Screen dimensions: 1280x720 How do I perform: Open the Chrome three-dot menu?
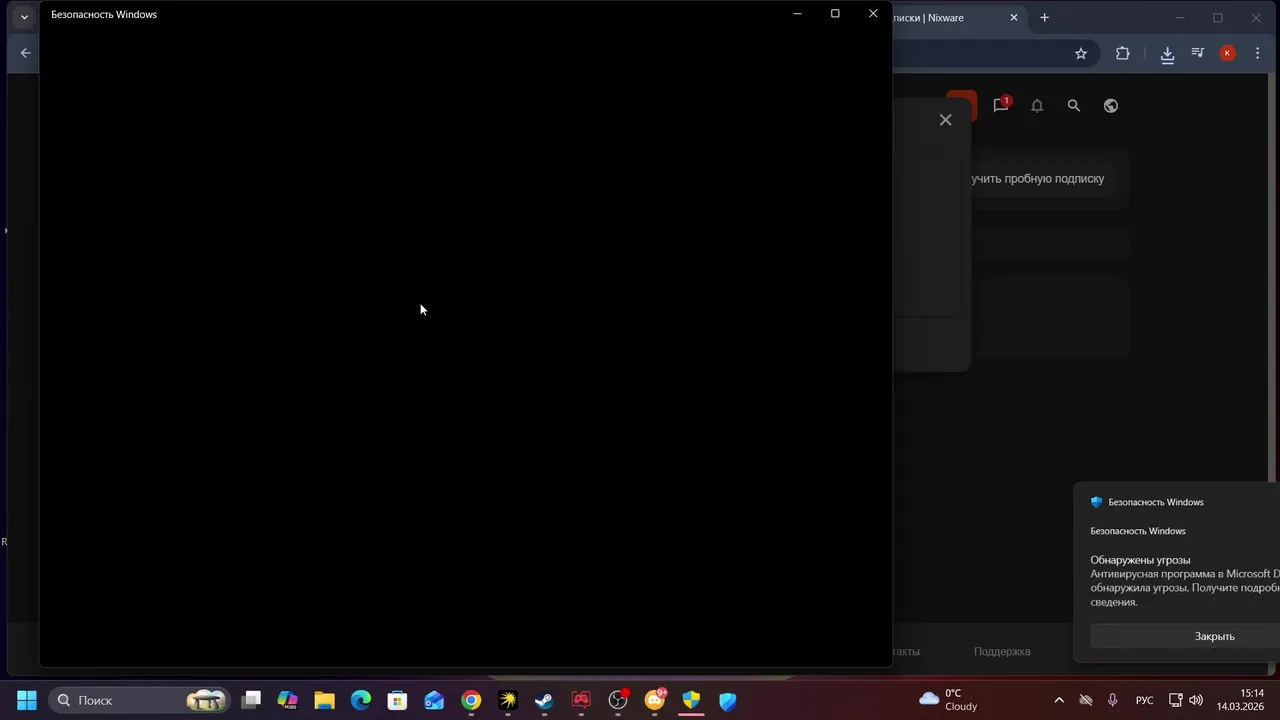click(x=1258, y=53)
